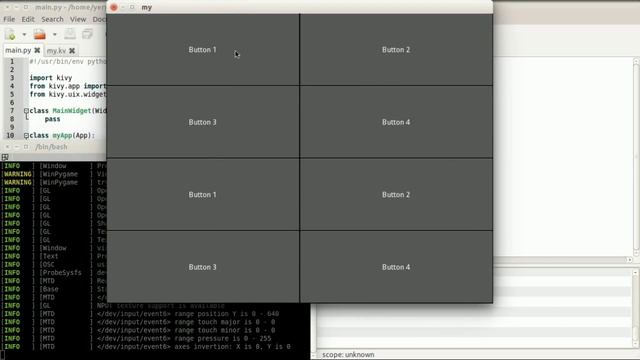Close the main.py tab
The width and height of the screenshot is (640, 360).
point(37,50)
